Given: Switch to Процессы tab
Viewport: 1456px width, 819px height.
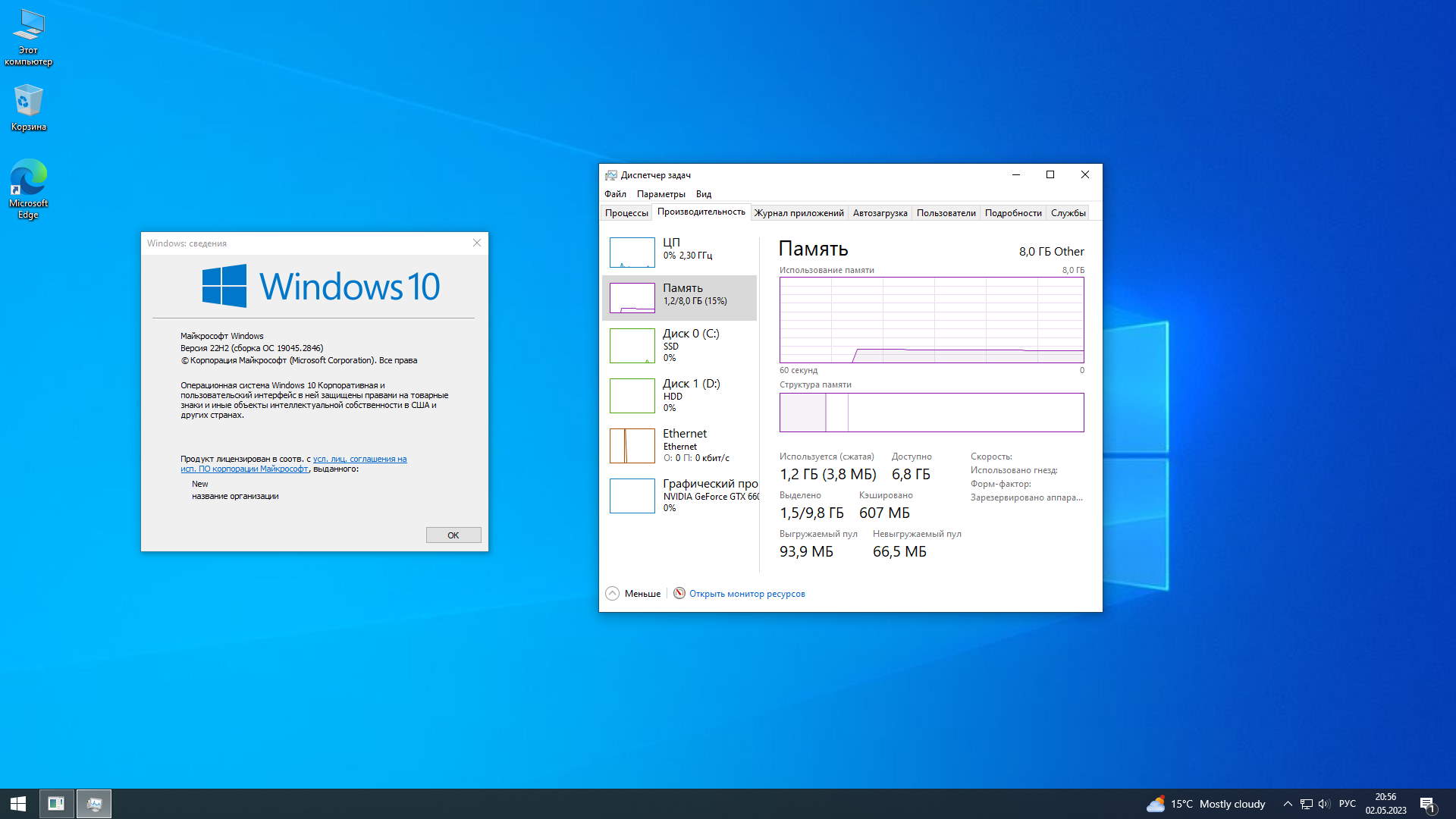Looking at the screenshot, I should click(x=626, y=213).
